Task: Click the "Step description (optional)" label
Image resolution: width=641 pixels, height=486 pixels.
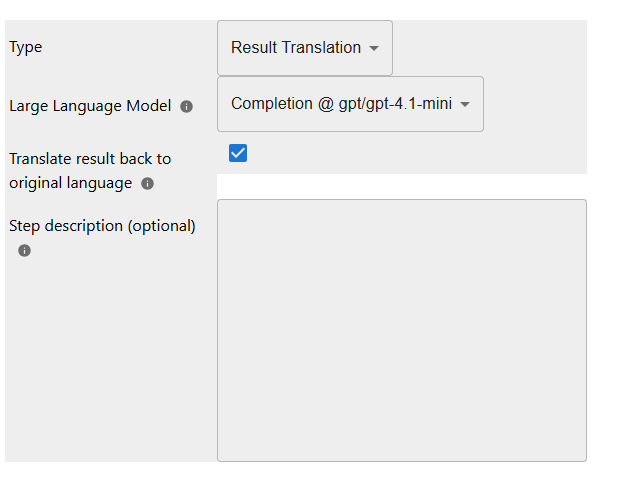Action: click(x=102, y=226)
